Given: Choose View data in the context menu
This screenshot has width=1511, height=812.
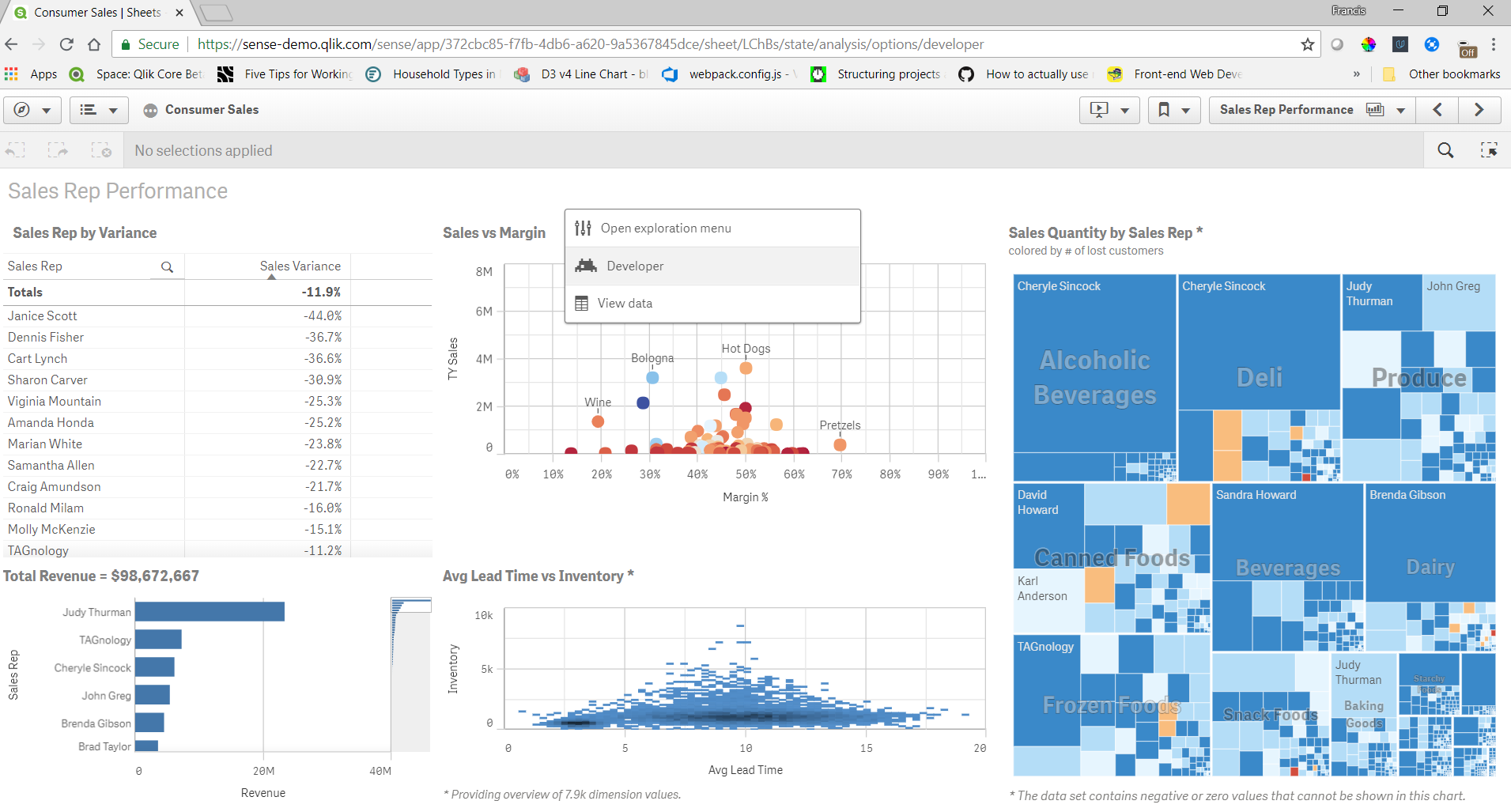Looking at the screenshot, I should coord(712,304).
